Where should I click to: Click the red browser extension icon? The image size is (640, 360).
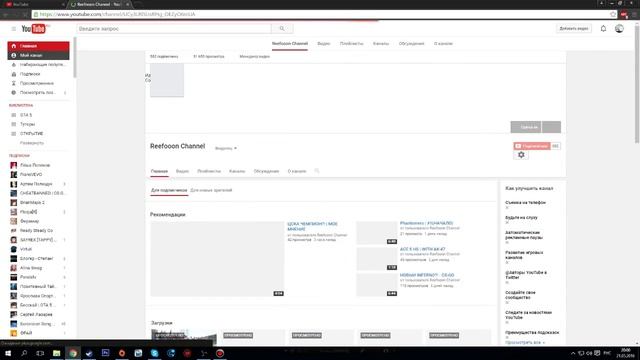(624, 15)
